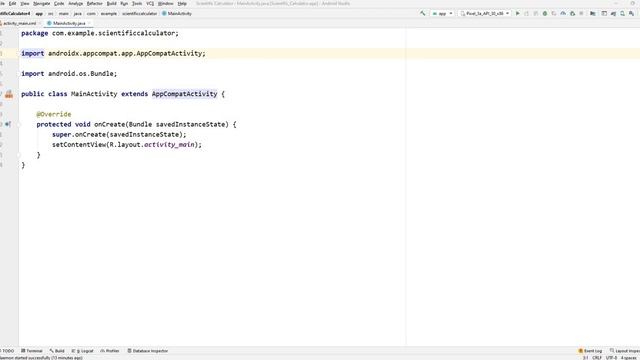Open the Edit menu

(x=13, y=3)
